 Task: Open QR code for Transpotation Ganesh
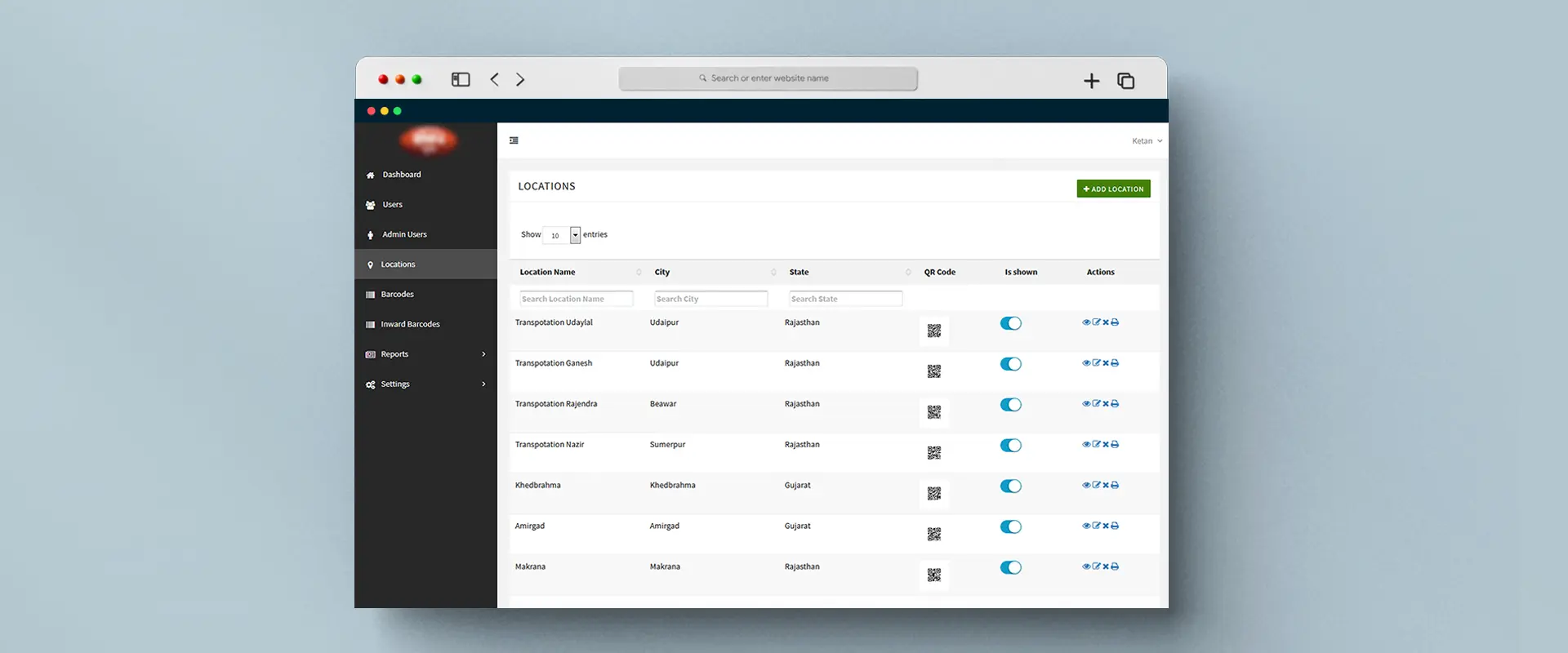click(934, 371)
